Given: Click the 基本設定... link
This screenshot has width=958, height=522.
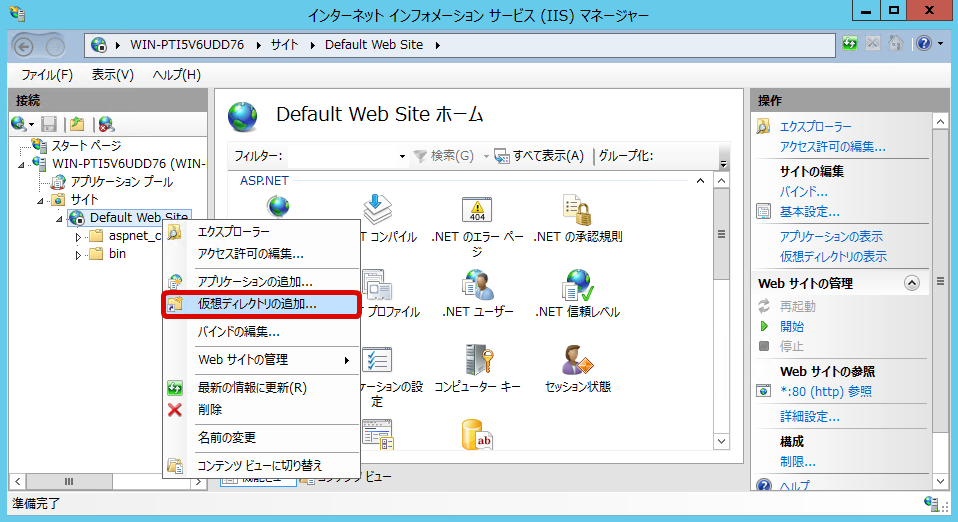Looking at the screenshot, I should (810, 211).
